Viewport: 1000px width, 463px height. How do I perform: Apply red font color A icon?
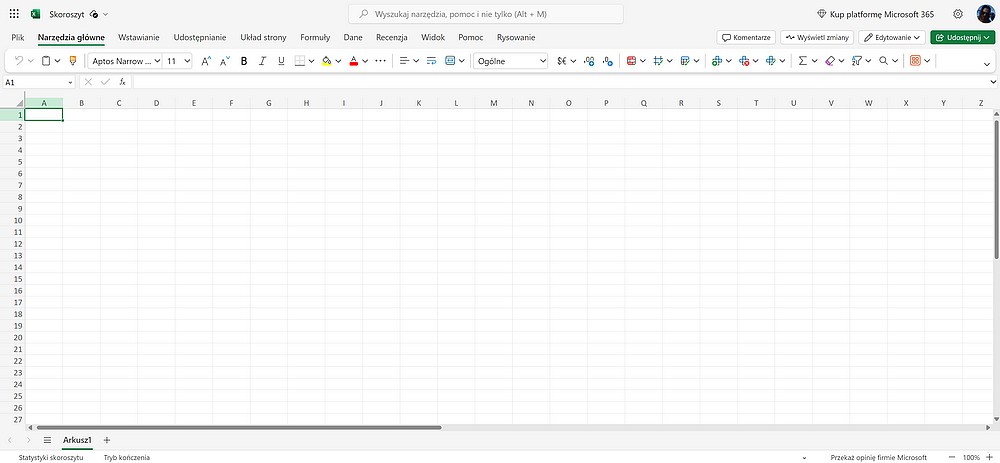[x=354, y=61]
